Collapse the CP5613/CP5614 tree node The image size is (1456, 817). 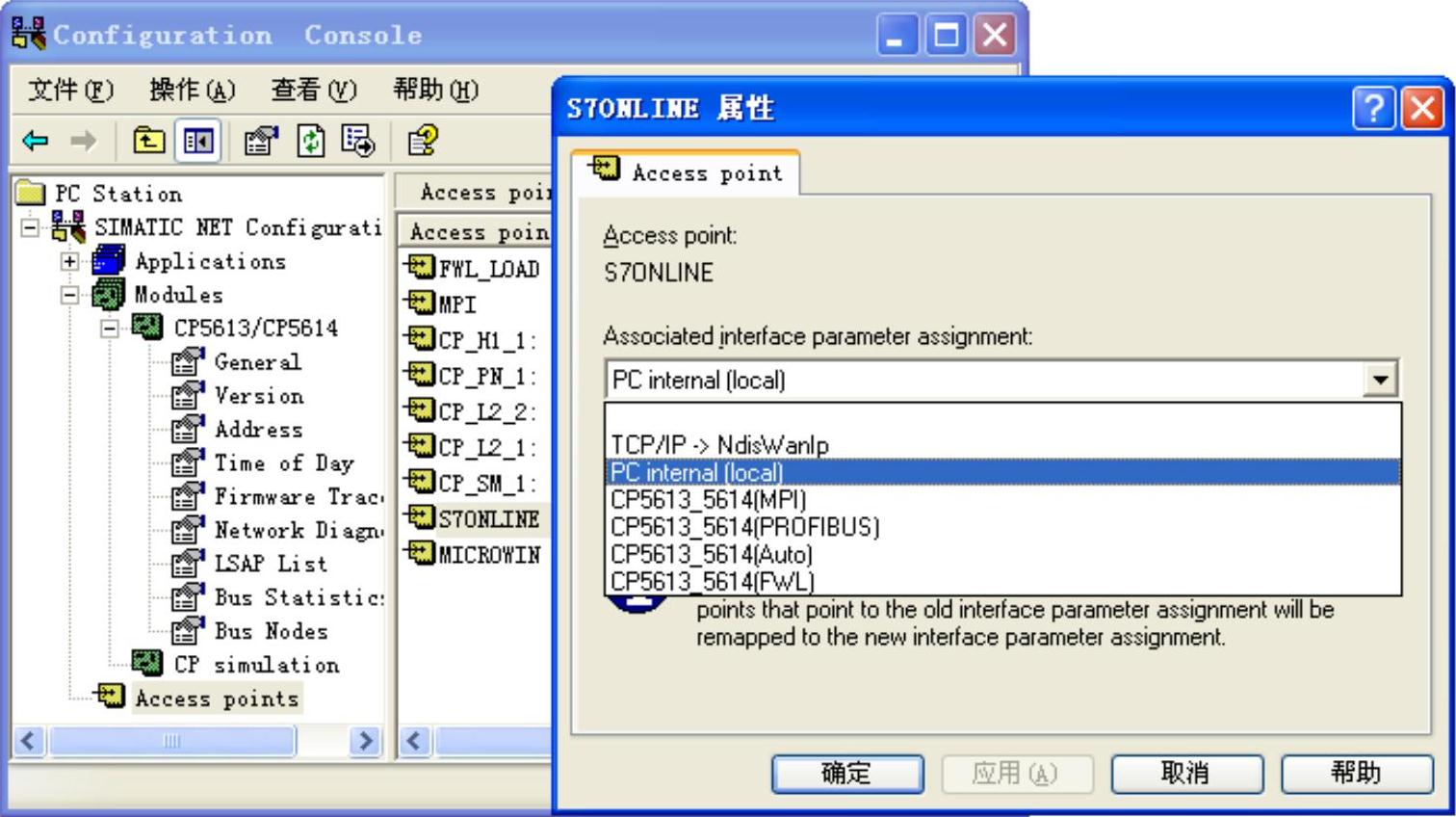click(x=110, y=329)
